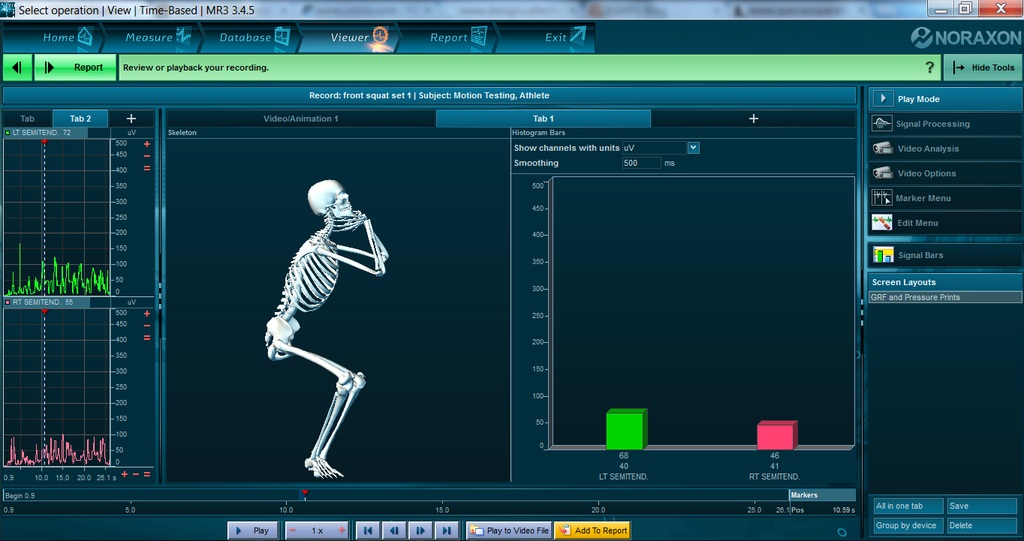
Task: Toggle LT SEMITEND channel green checkbox
Action: tap(8, 133)
